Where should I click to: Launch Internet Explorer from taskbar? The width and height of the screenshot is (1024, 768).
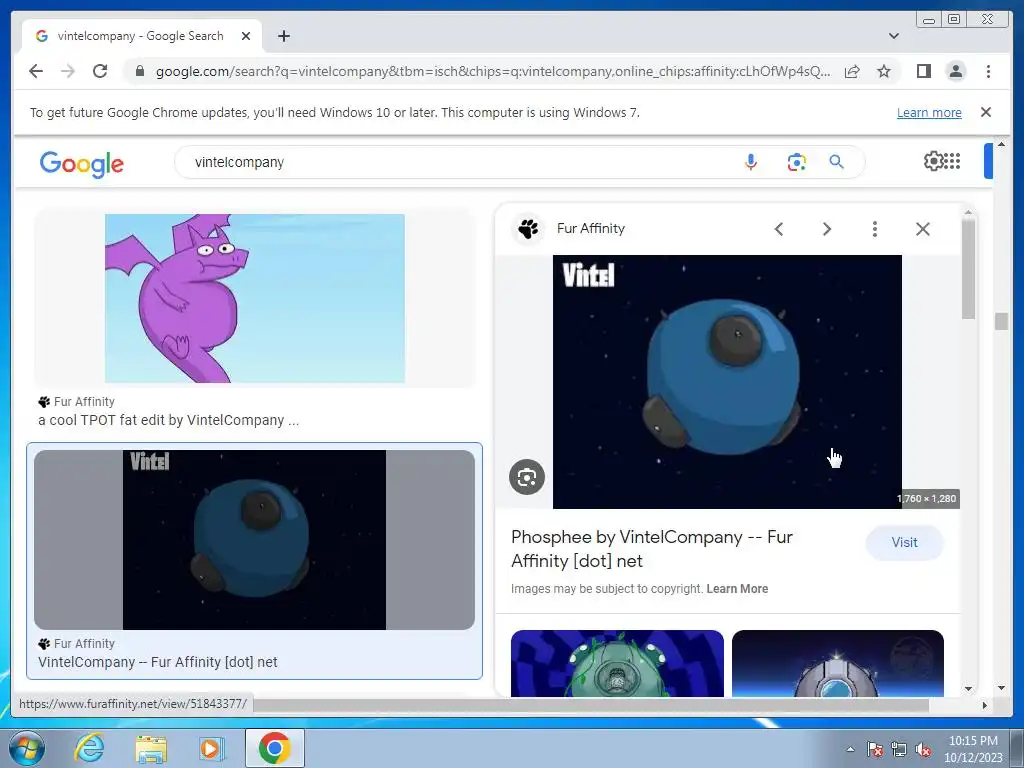(x=89, y=748)
